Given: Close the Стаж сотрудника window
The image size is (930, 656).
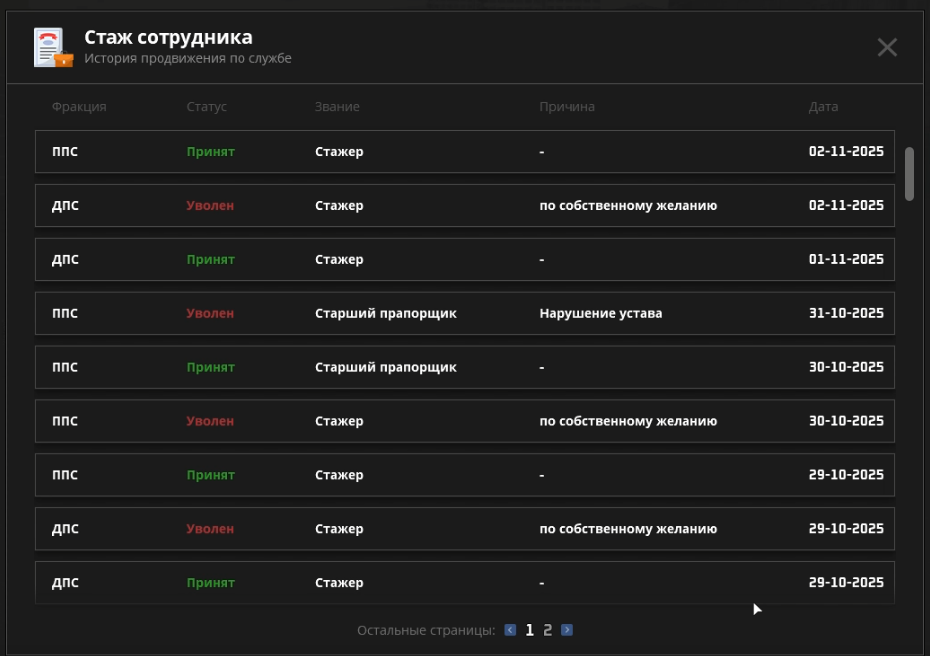Looking at the screenshot, I should click(x=886, y=47).
